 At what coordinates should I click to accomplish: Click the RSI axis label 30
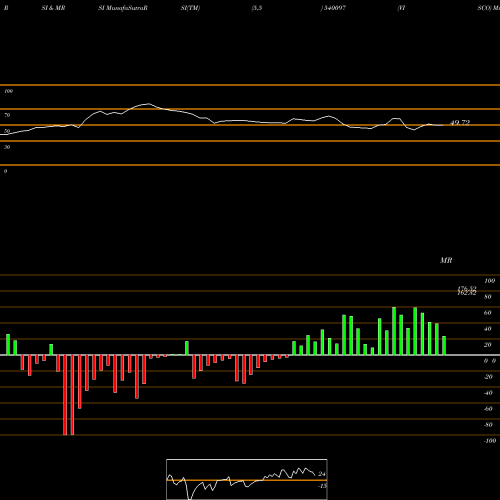[7, 147]
